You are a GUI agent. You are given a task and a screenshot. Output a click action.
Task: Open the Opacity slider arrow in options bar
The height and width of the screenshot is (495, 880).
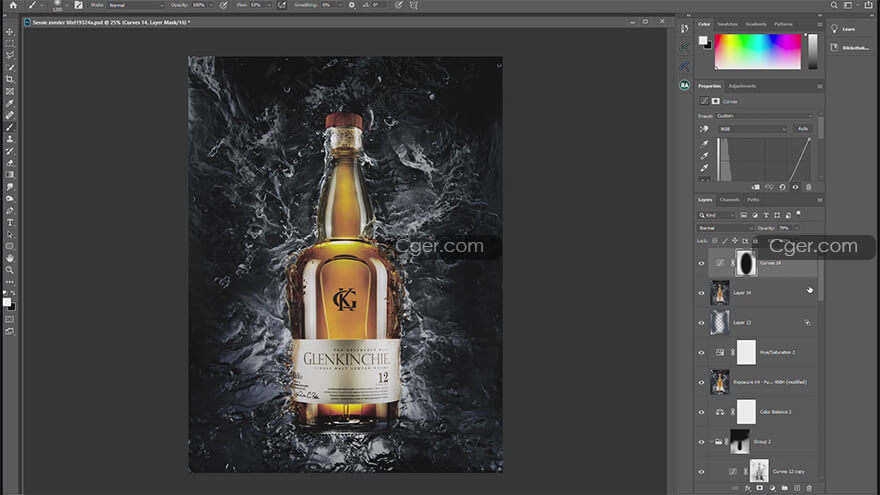click(211, 5)
